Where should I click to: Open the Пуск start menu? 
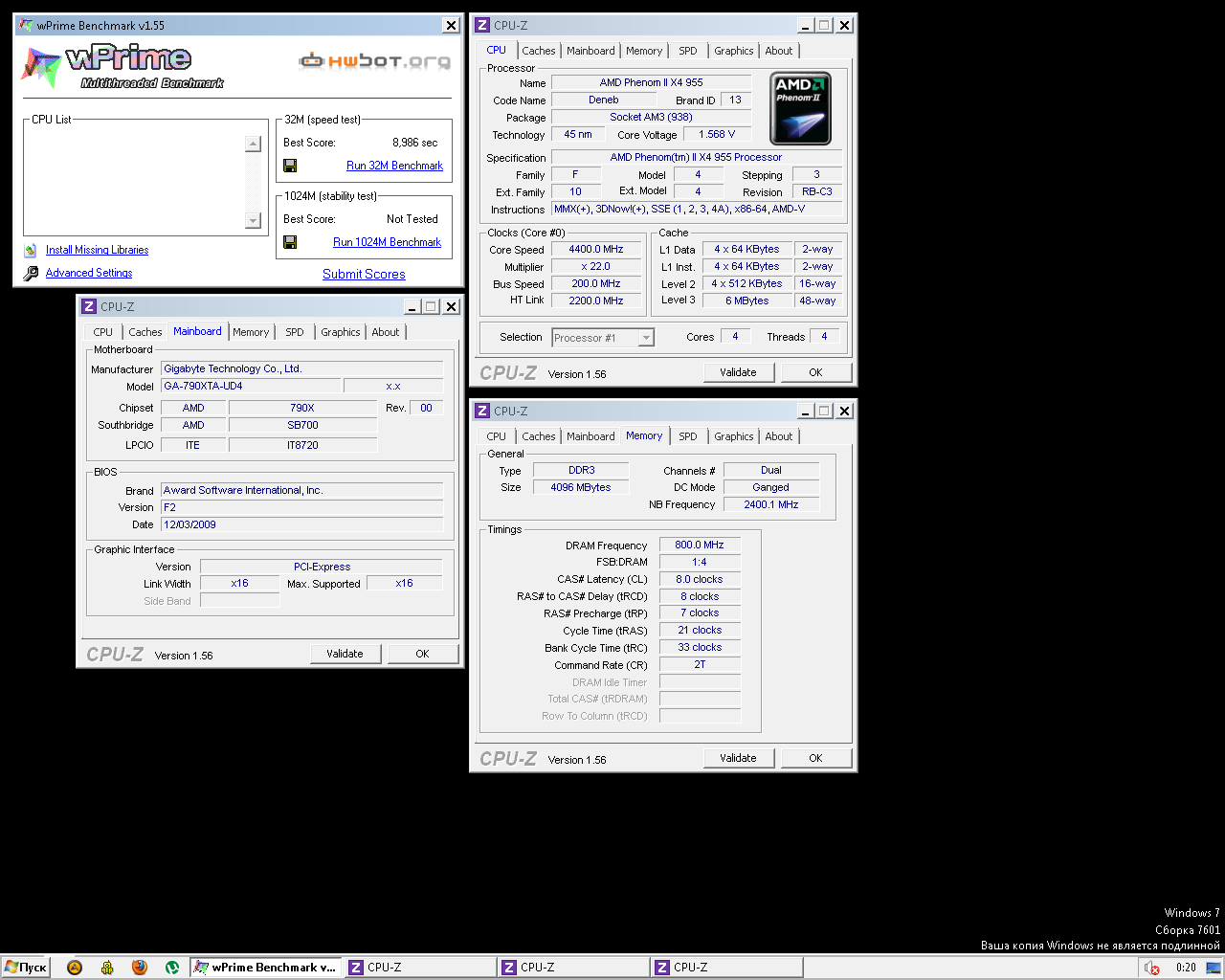[x=26, y=968]
